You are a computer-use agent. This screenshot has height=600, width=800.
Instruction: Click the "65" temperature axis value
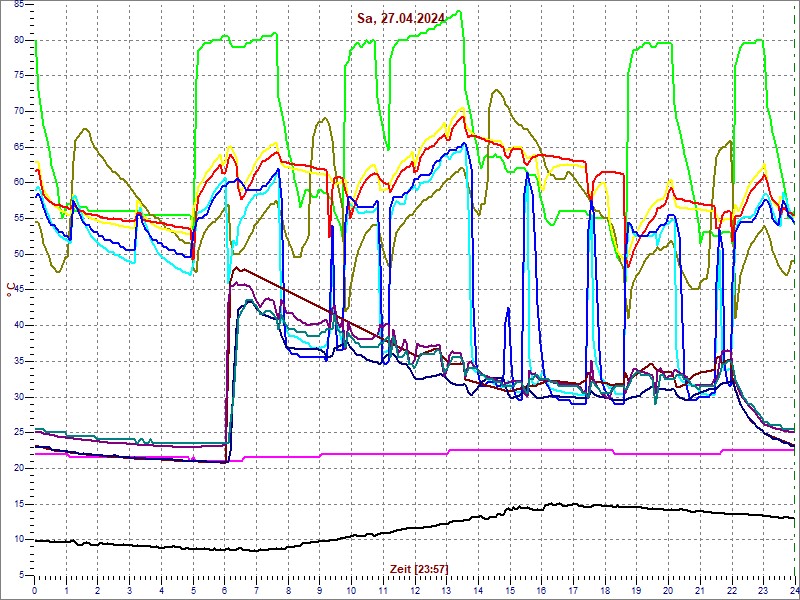click(x=18, y=147)
